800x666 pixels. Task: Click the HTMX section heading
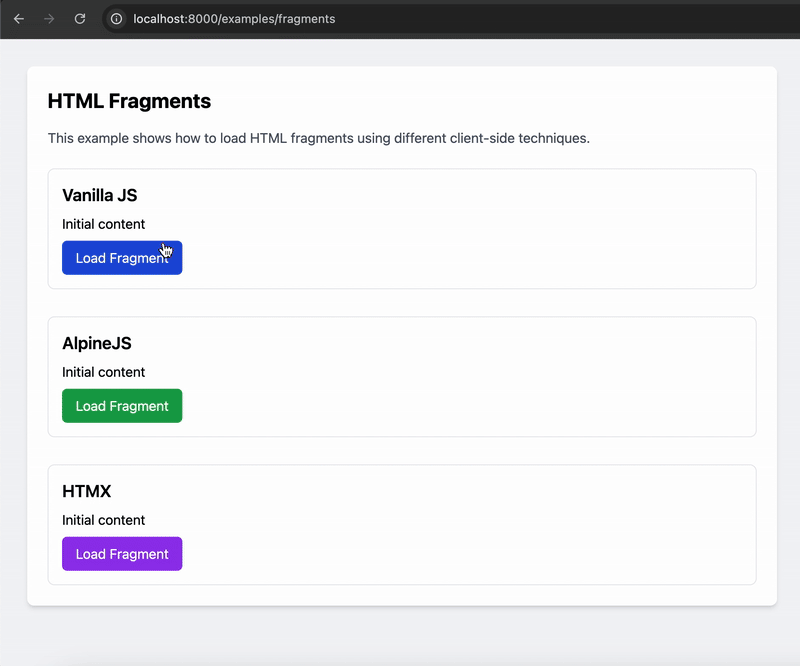point(87,491)
